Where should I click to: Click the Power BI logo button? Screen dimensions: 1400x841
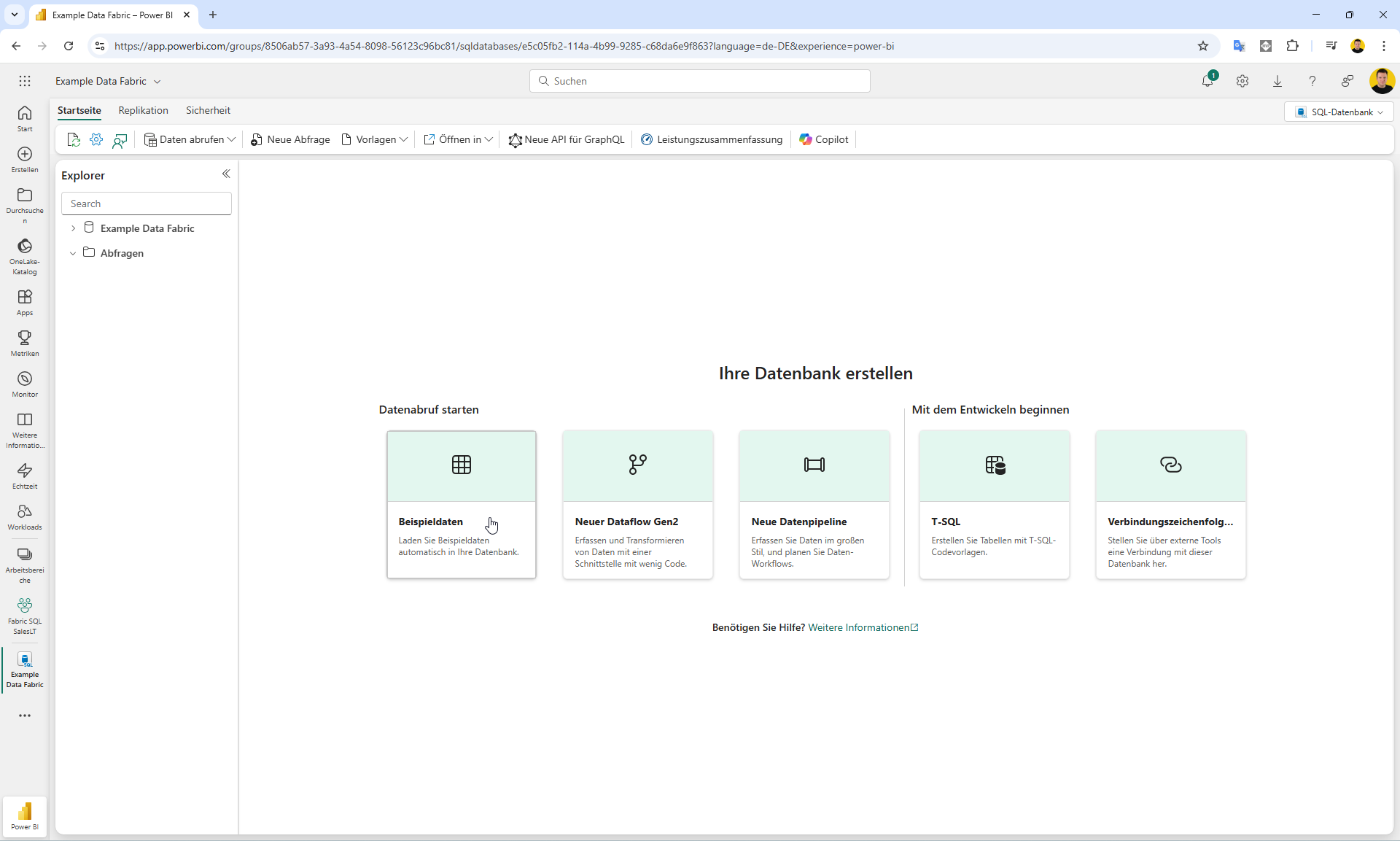point(25,815)
